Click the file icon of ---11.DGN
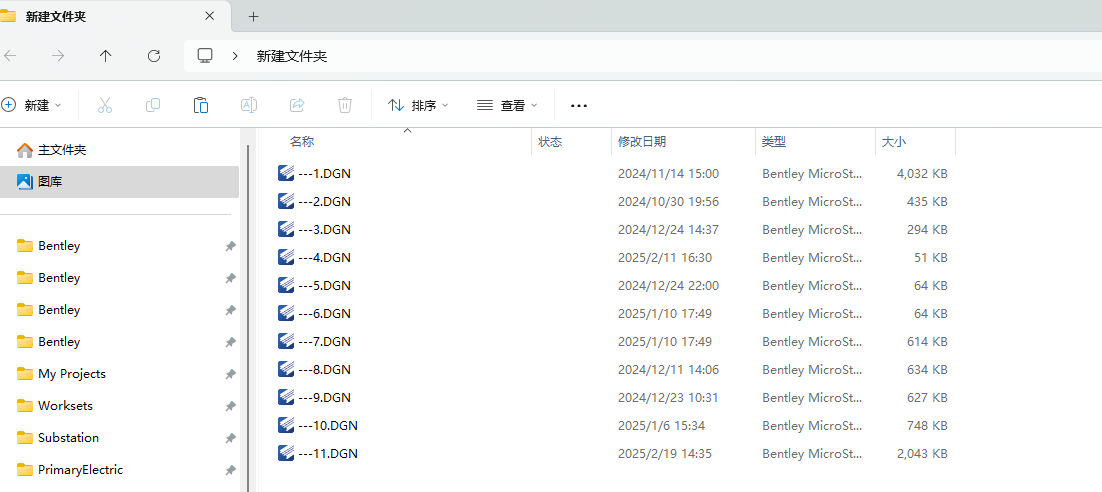Screen dimensions: 1102x492 pos(286,453)
